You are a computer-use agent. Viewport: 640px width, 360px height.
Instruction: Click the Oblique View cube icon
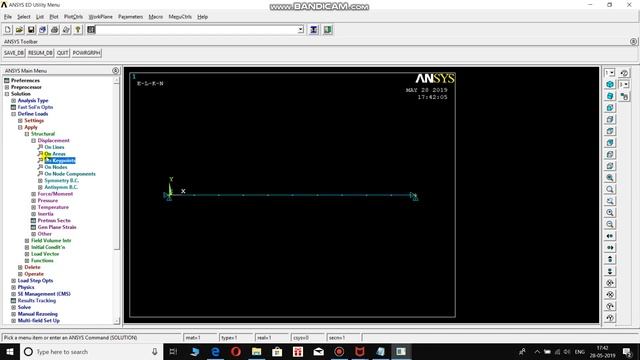[x=610, y=96]
